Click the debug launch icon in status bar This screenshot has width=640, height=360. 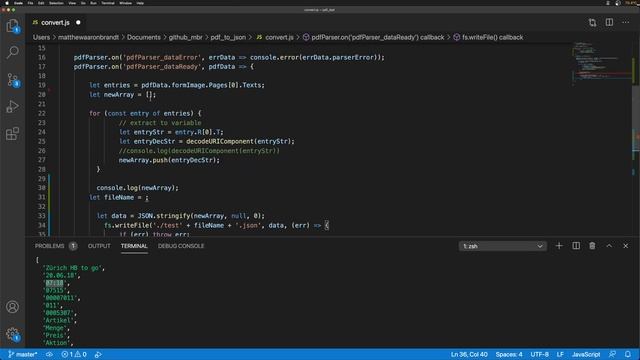coord(98,354)
